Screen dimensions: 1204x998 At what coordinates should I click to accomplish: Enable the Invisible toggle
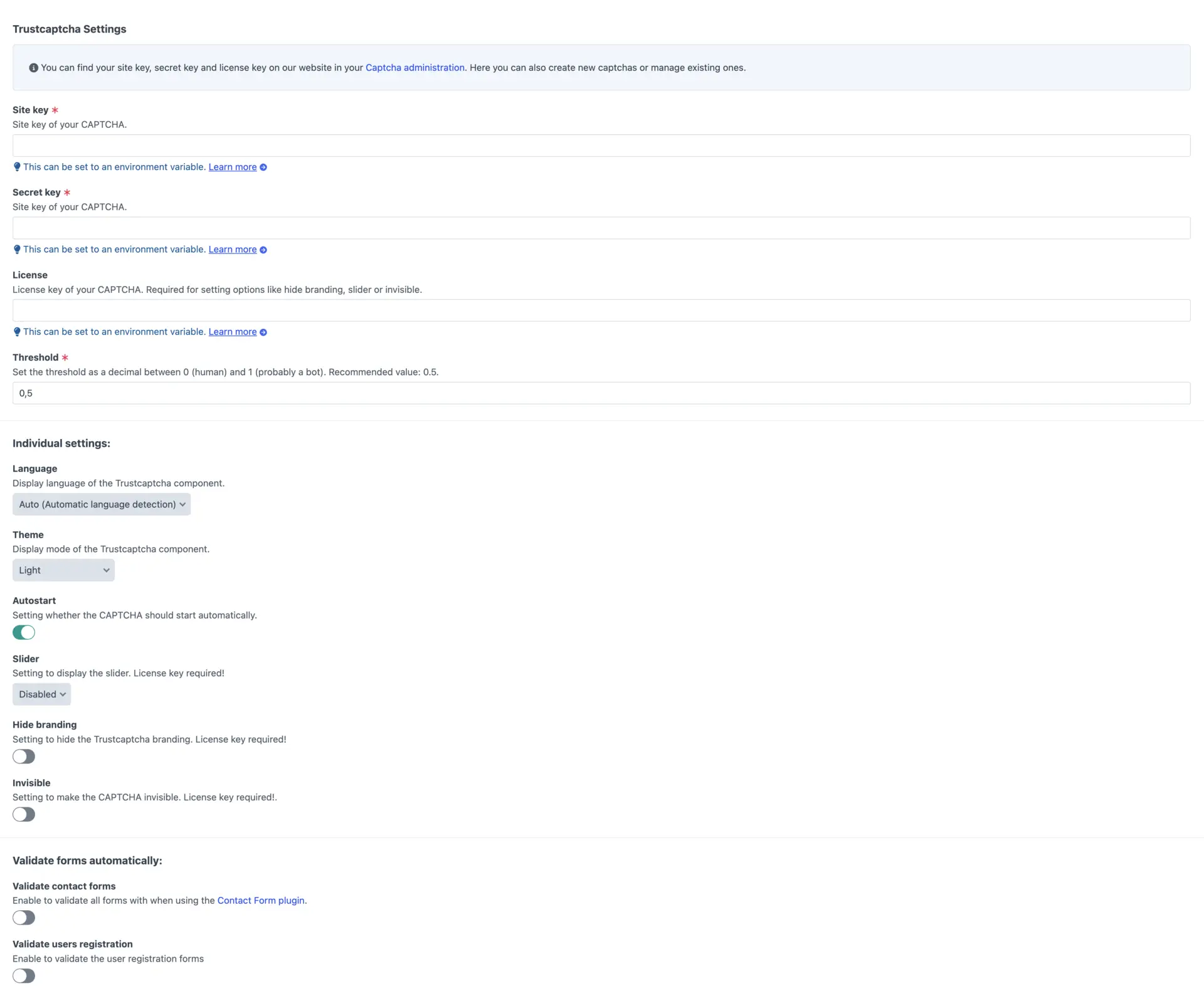[x=24, y=814]
